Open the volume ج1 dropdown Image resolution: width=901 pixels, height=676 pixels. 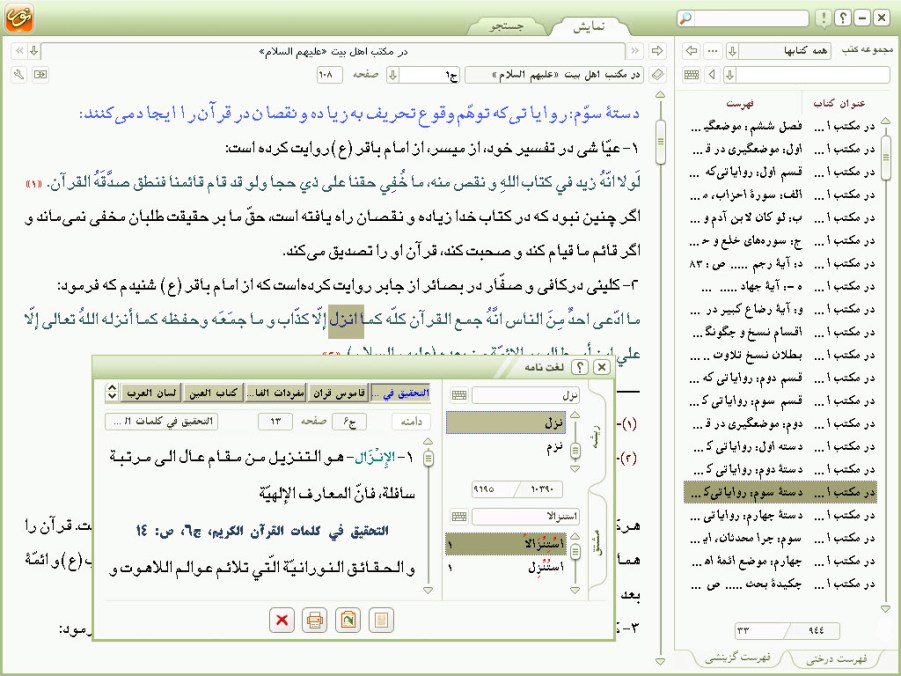tap(393, 75)
